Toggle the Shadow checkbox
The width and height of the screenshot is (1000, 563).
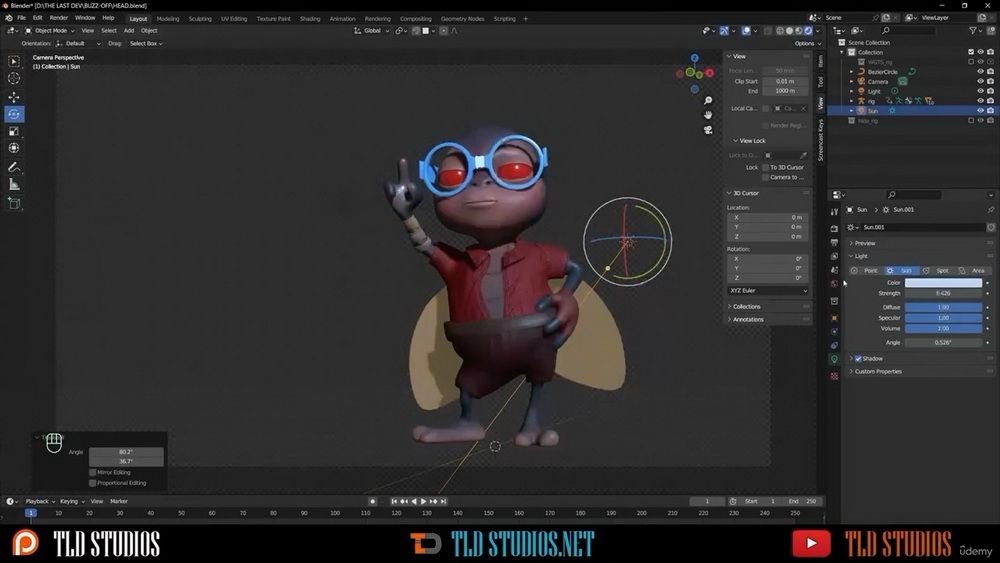pyautogui.click(x=858, y=358)
